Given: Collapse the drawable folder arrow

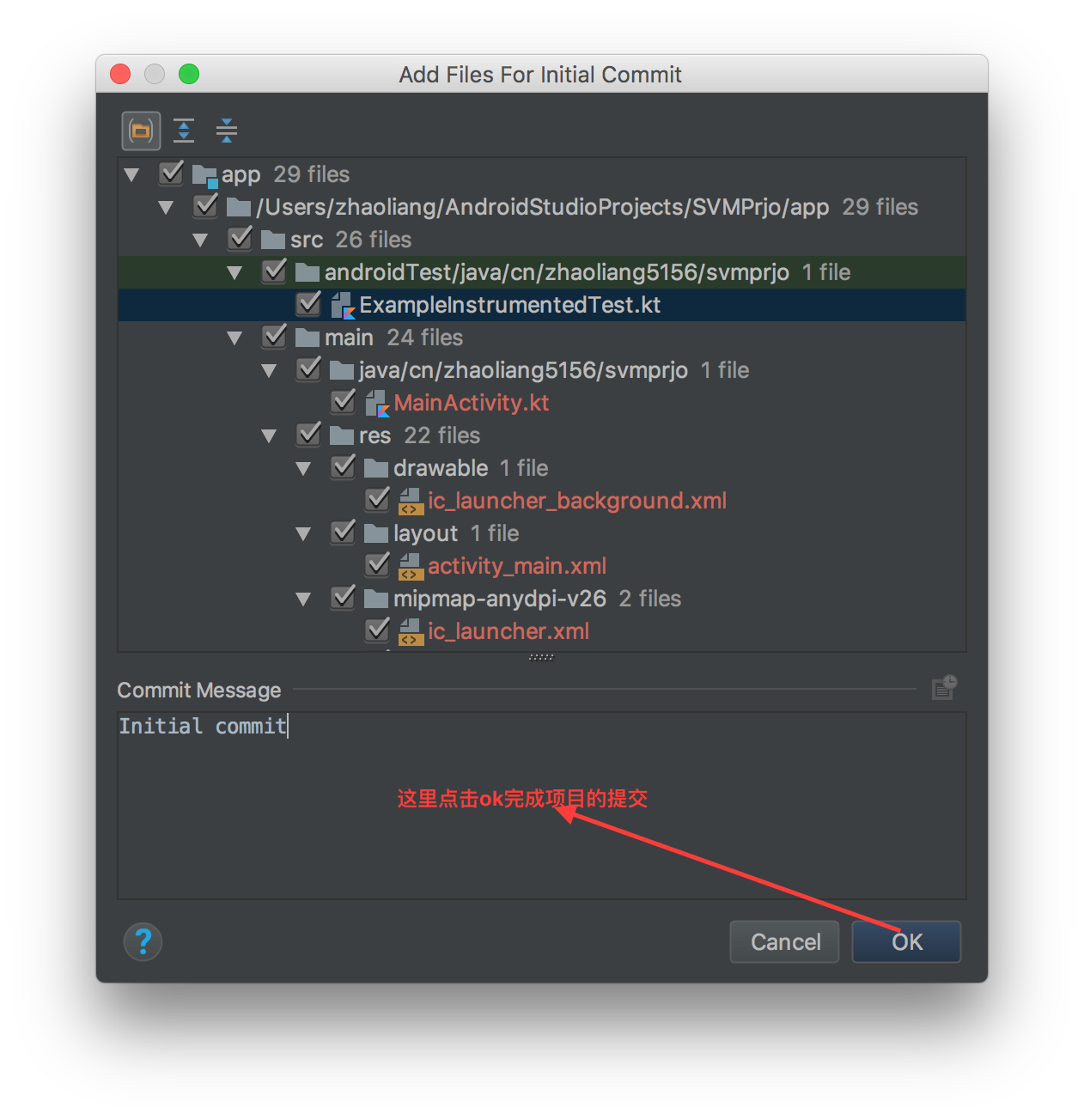Looking at the screenshot, I should 303,469.
